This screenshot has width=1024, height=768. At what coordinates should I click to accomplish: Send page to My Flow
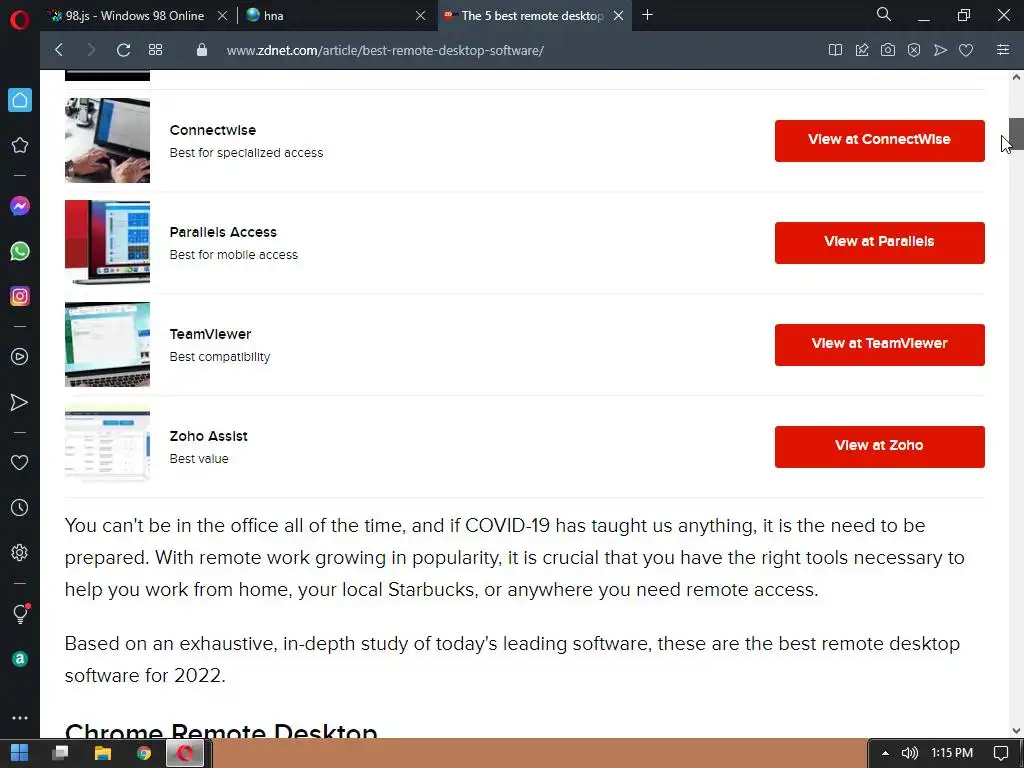[x=940, y=50]
